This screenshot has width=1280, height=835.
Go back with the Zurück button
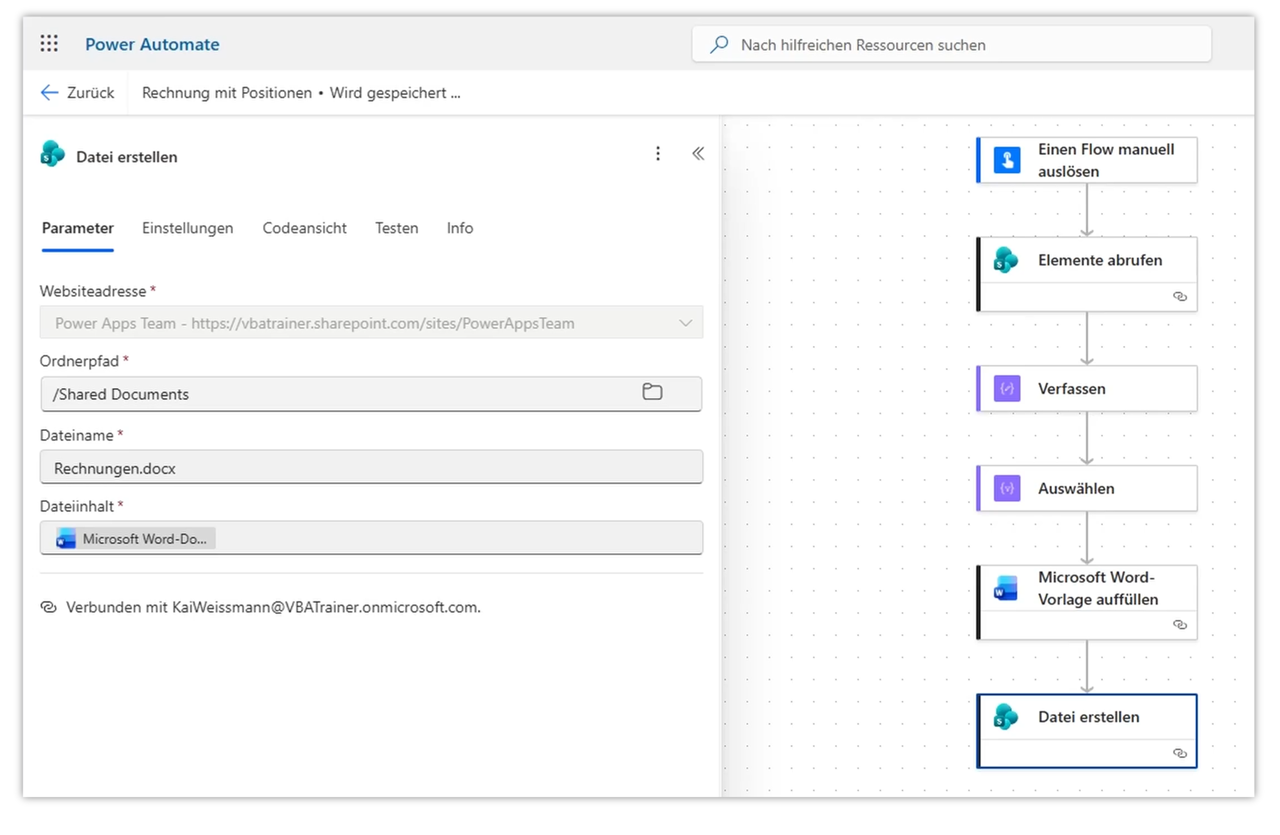pyautogui.click(x=78, y=93)
